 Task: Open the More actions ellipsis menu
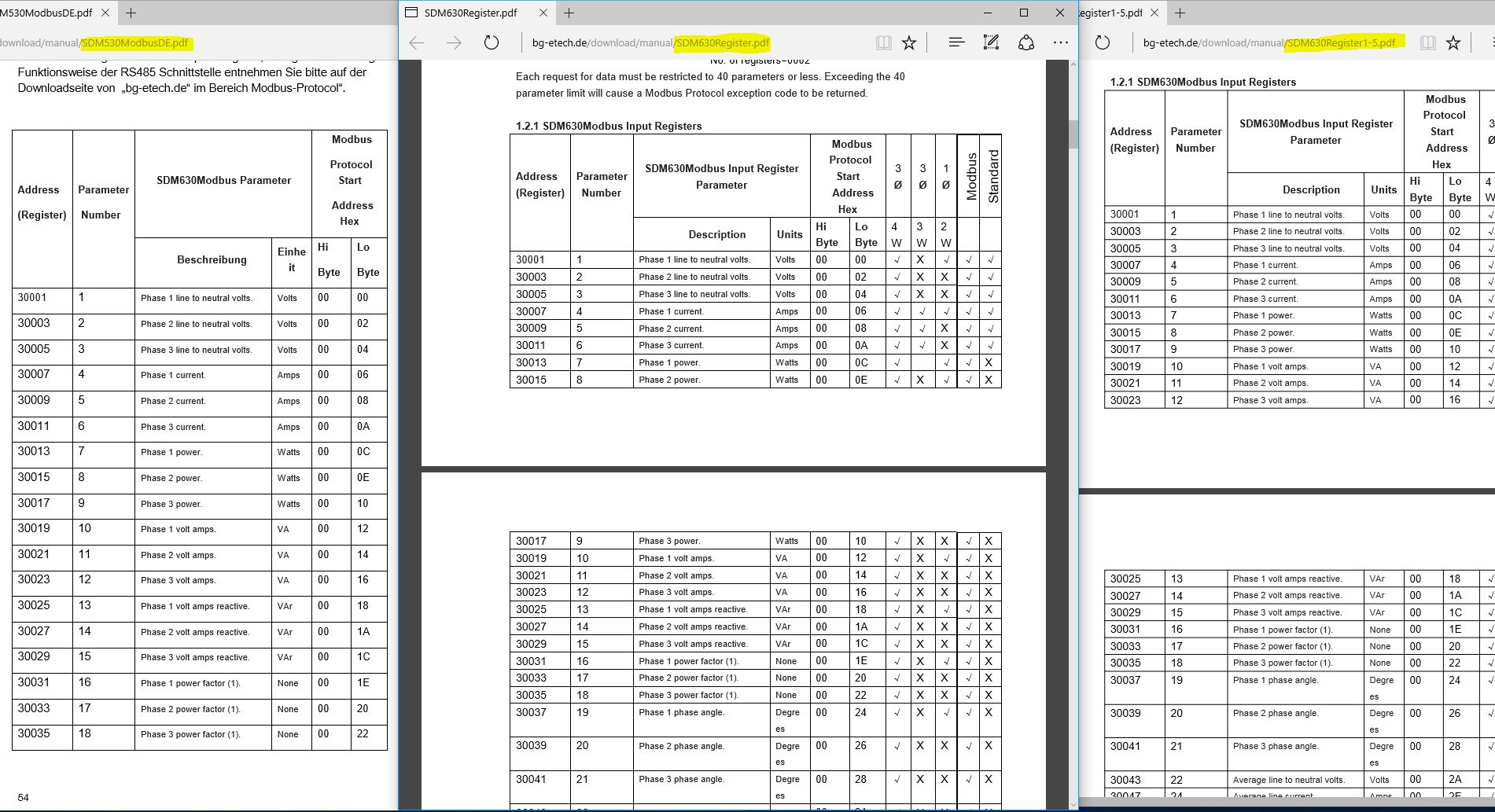point(1061,42)
